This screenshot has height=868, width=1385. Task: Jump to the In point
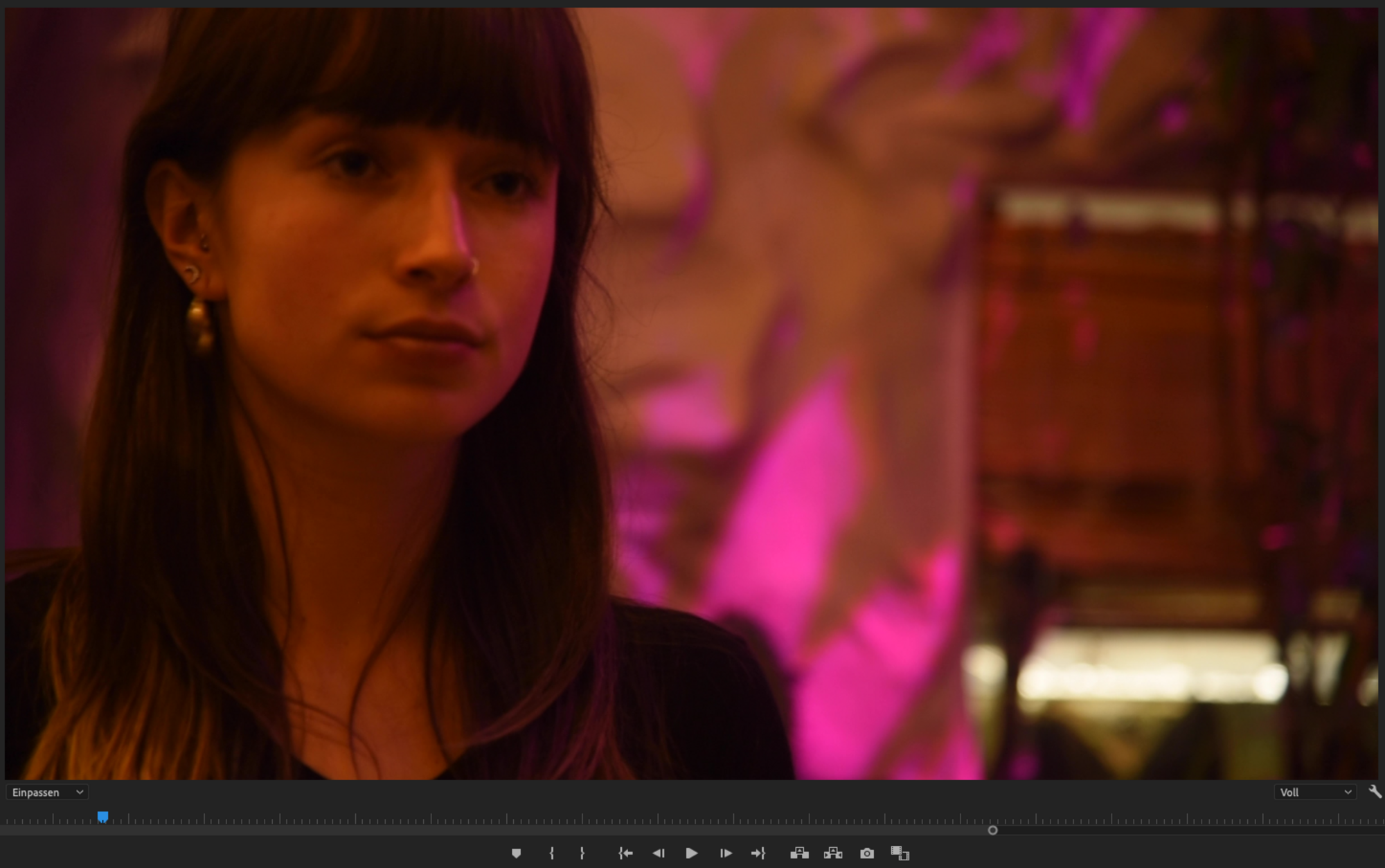click(625, 853)
